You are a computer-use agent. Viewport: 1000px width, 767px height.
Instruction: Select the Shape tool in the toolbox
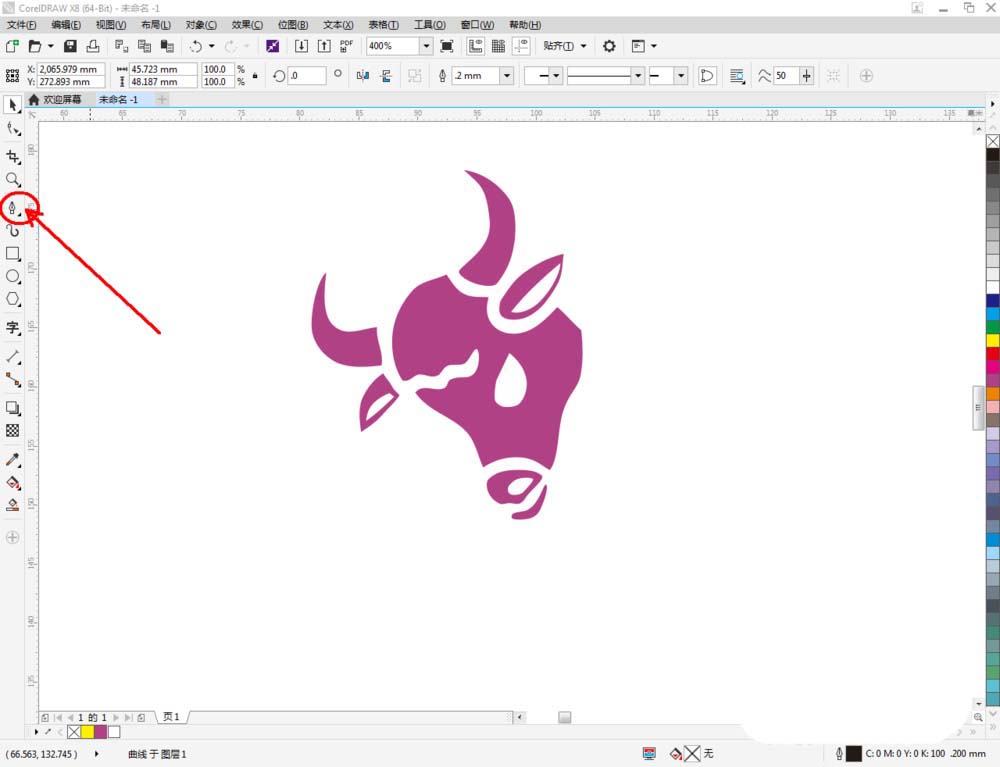(13, 129)
